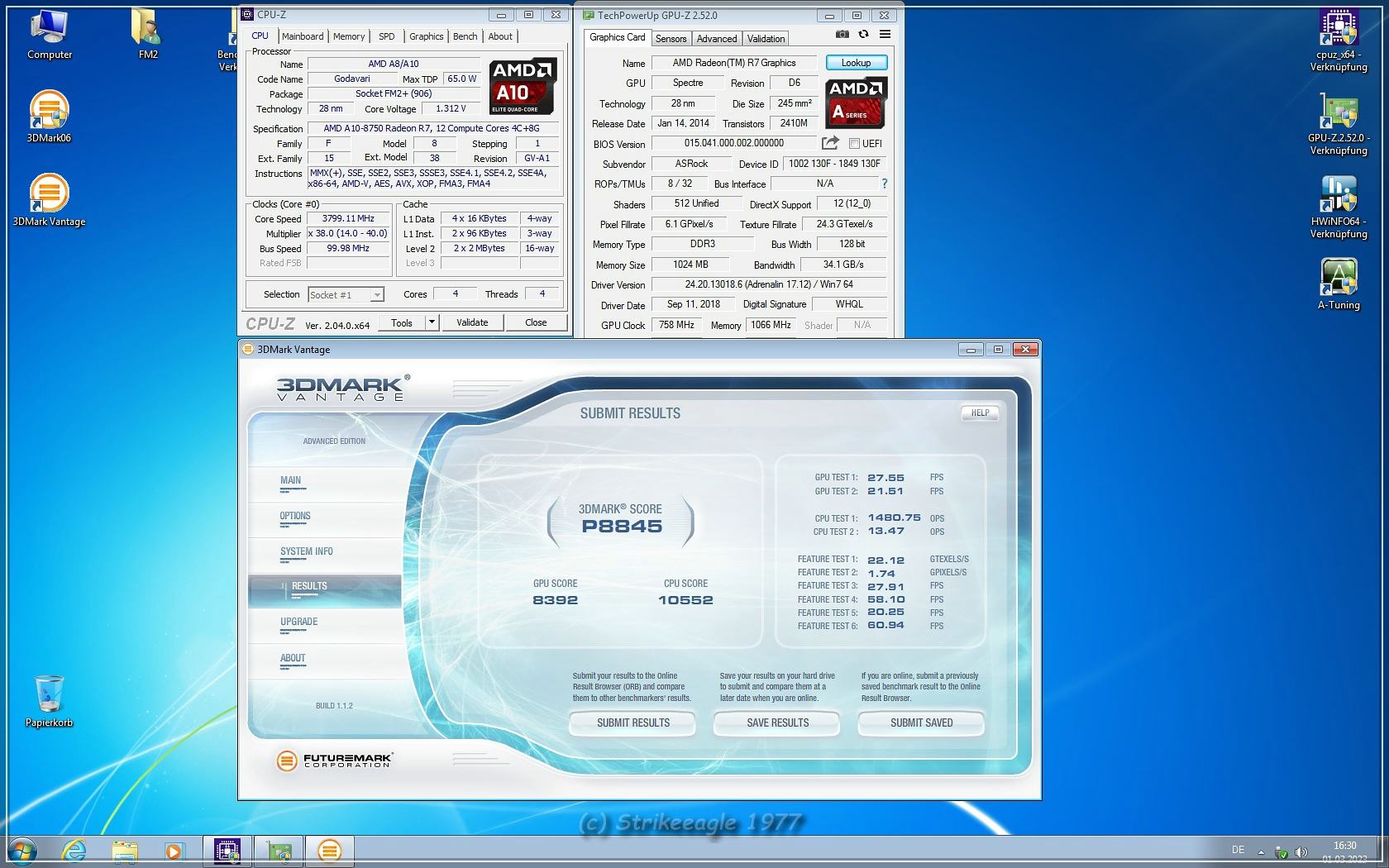
Task: Open the Computer desktop icon
Action: [x=49, y=36]
